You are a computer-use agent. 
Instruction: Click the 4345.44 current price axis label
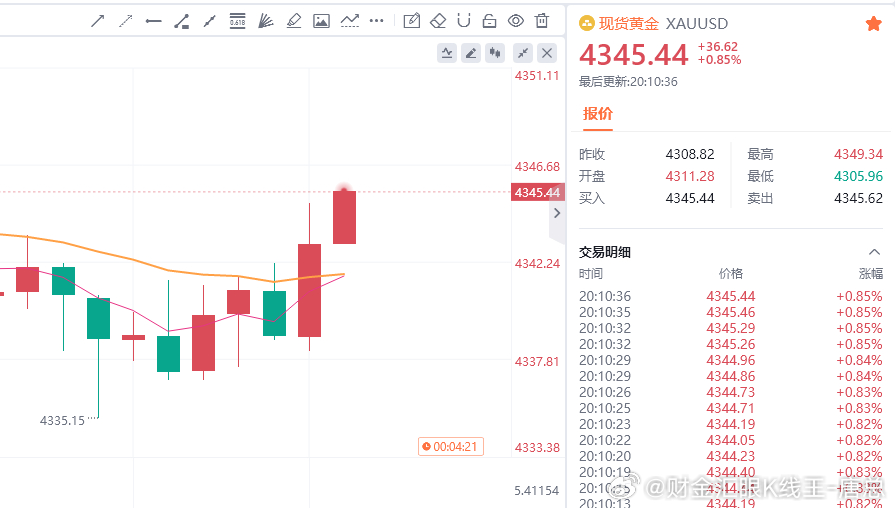click(x=538, y=192)
